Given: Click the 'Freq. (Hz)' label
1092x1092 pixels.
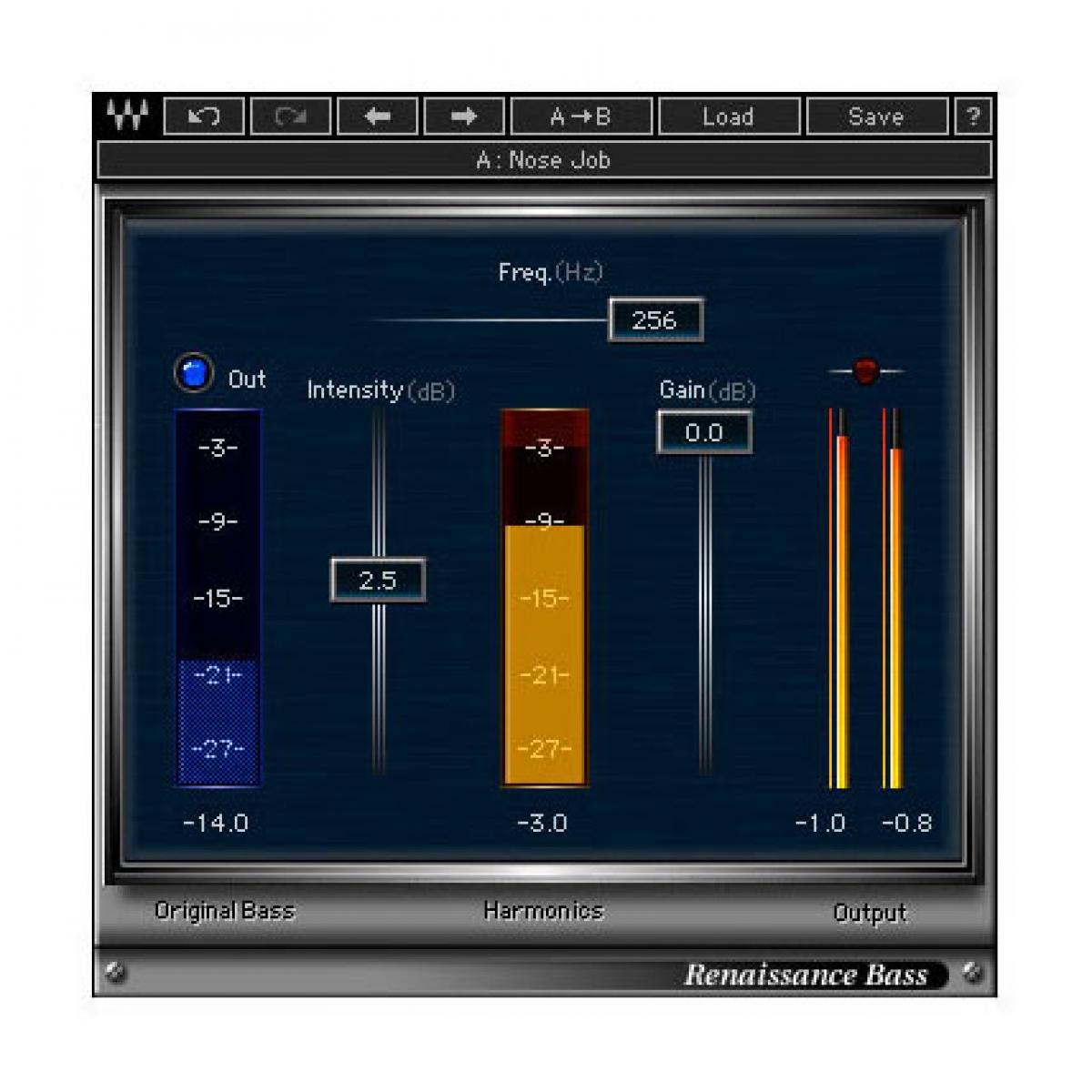Looking at the screenshot, I should click(x=551, y=272).
